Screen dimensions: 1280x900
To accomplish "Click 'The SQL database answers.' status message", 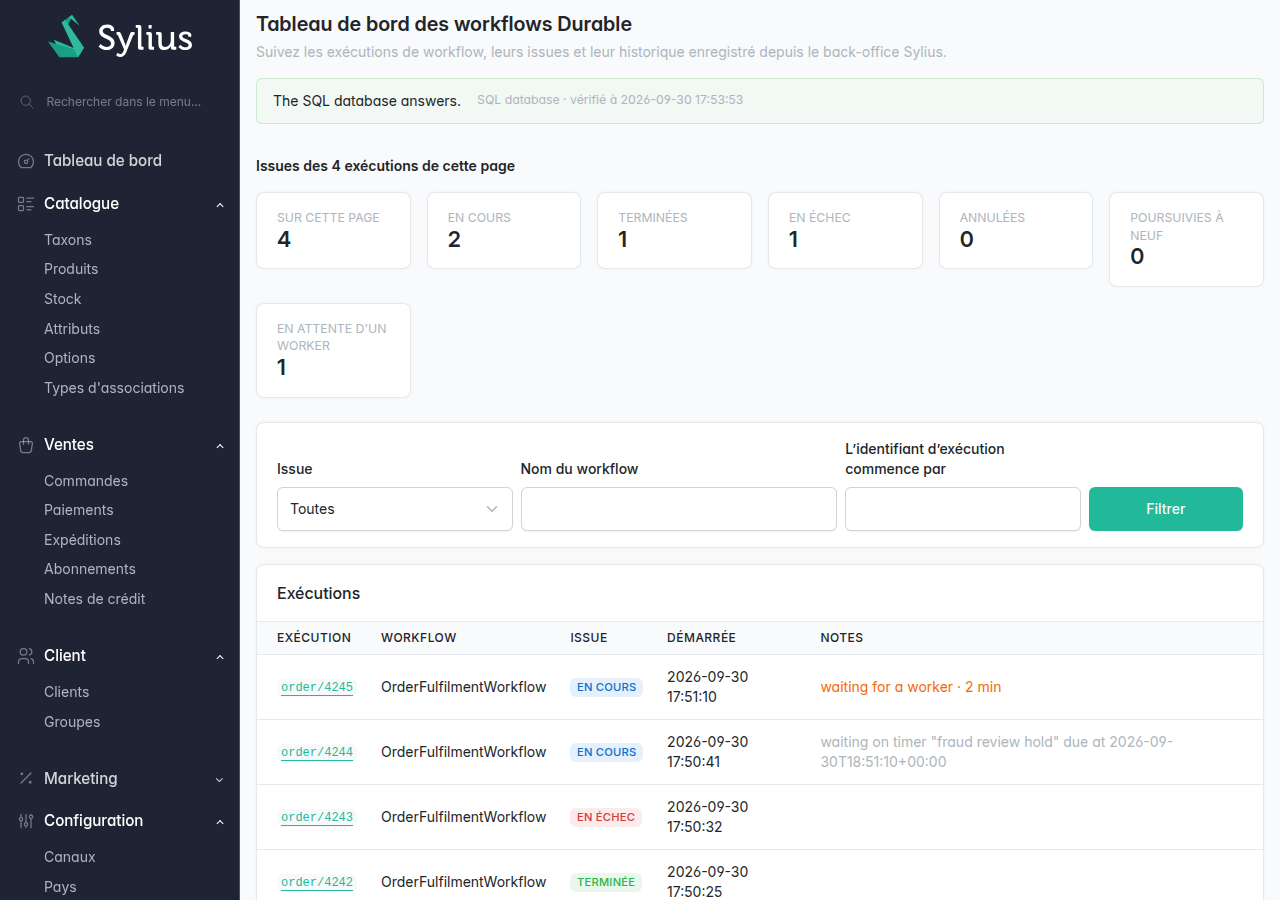I will click(x=367, y=101).
